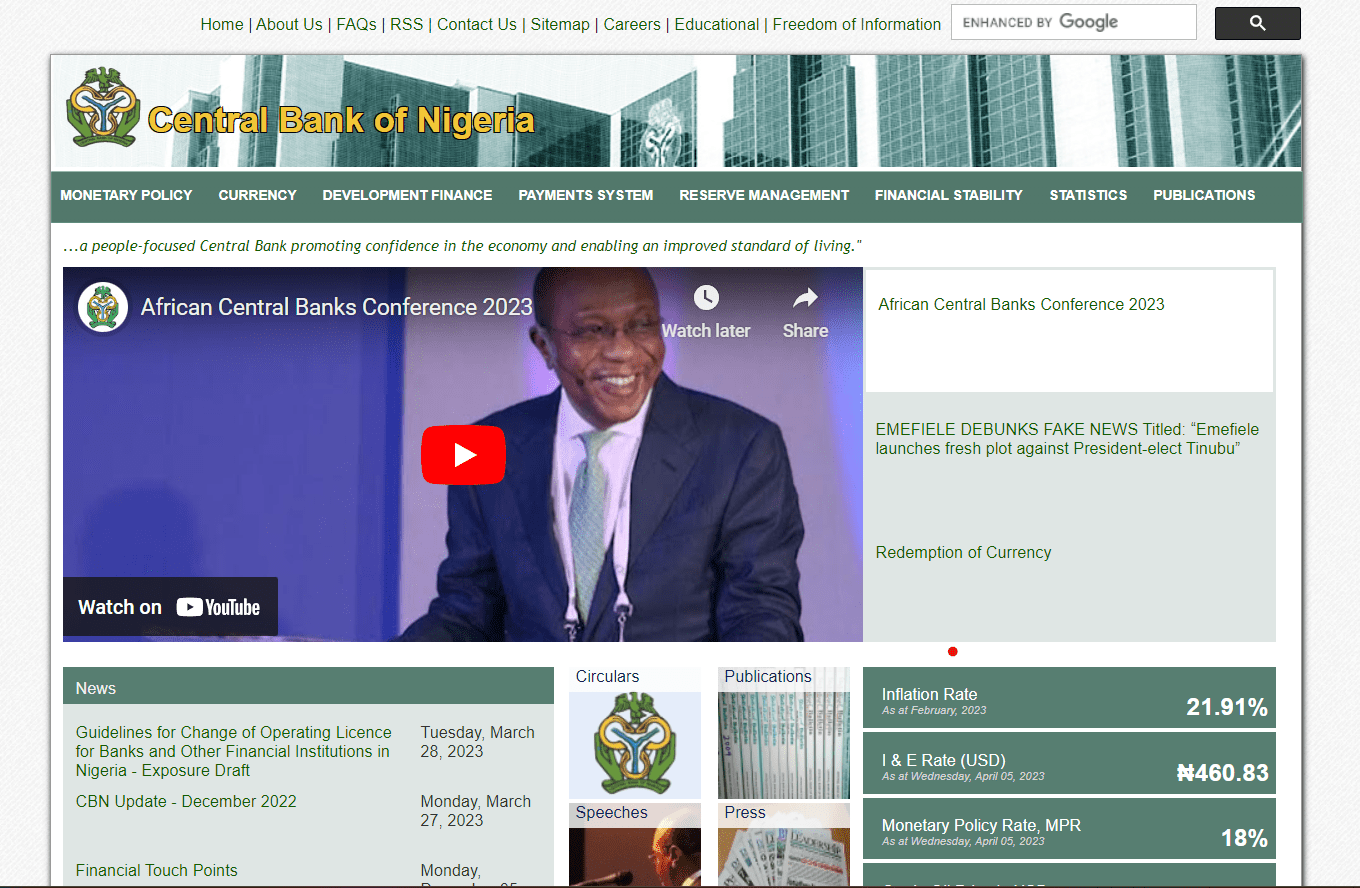Open Watch on YouTube button
The image size is (1360, 888).
click(x=170, y=607)
